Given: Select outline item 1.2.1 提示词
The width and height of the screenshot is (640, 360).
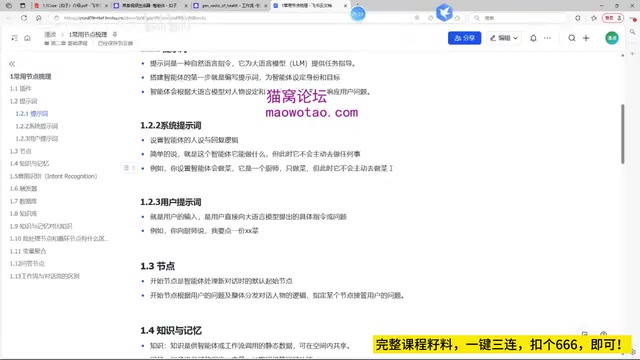Looking at the screenshot, I should point(32,113).
